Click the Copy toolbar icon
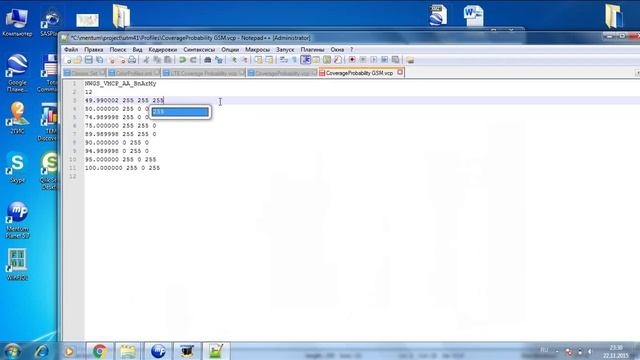Image resolution: width=640 pixels, height=360 pixels. pos(157,60)
